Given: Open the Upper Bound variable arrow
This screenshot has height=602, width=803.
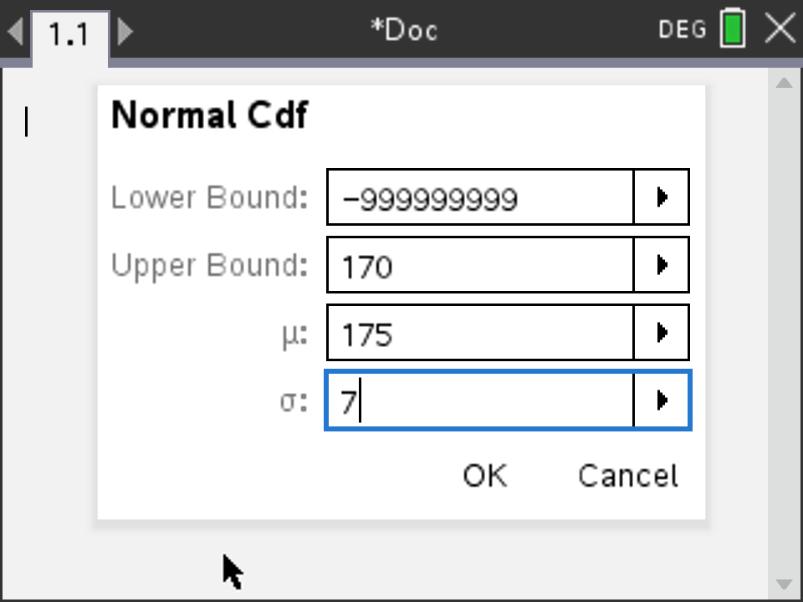Looking at the screenshot, I should point(661,266).
